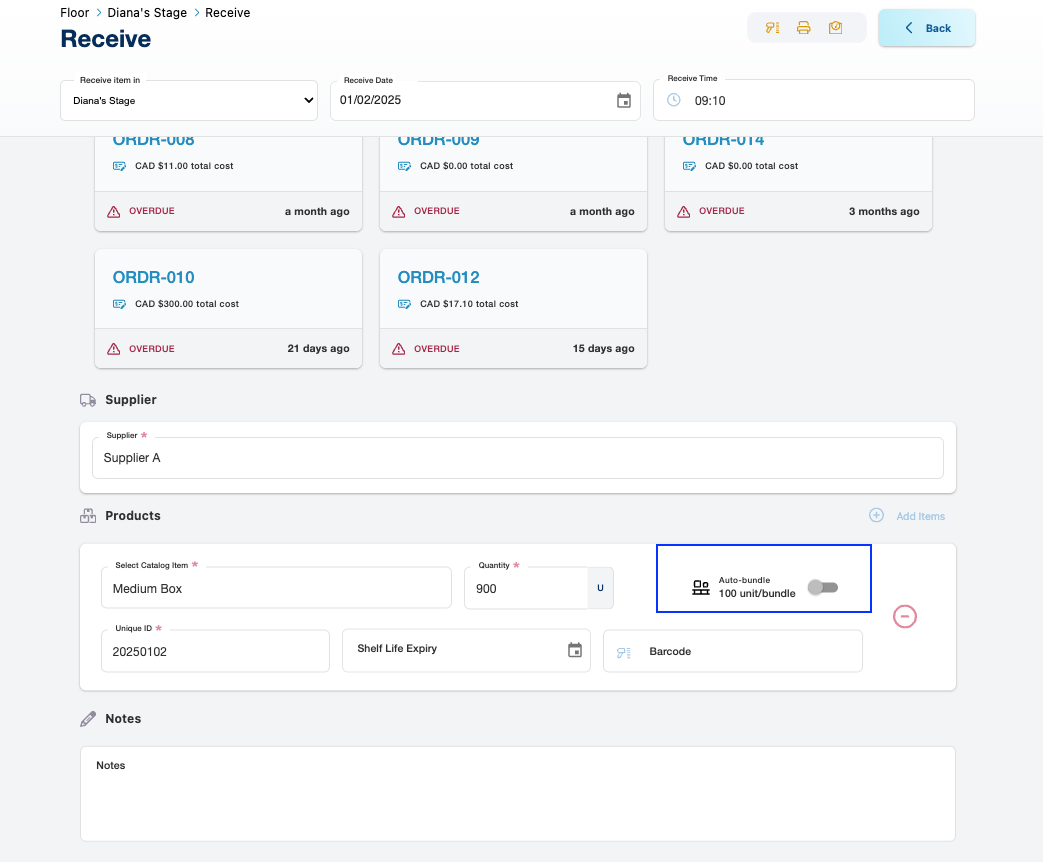This screenshot has width=1043, height=862.
Task: Open the Supplier selection field
Action: 517,458
